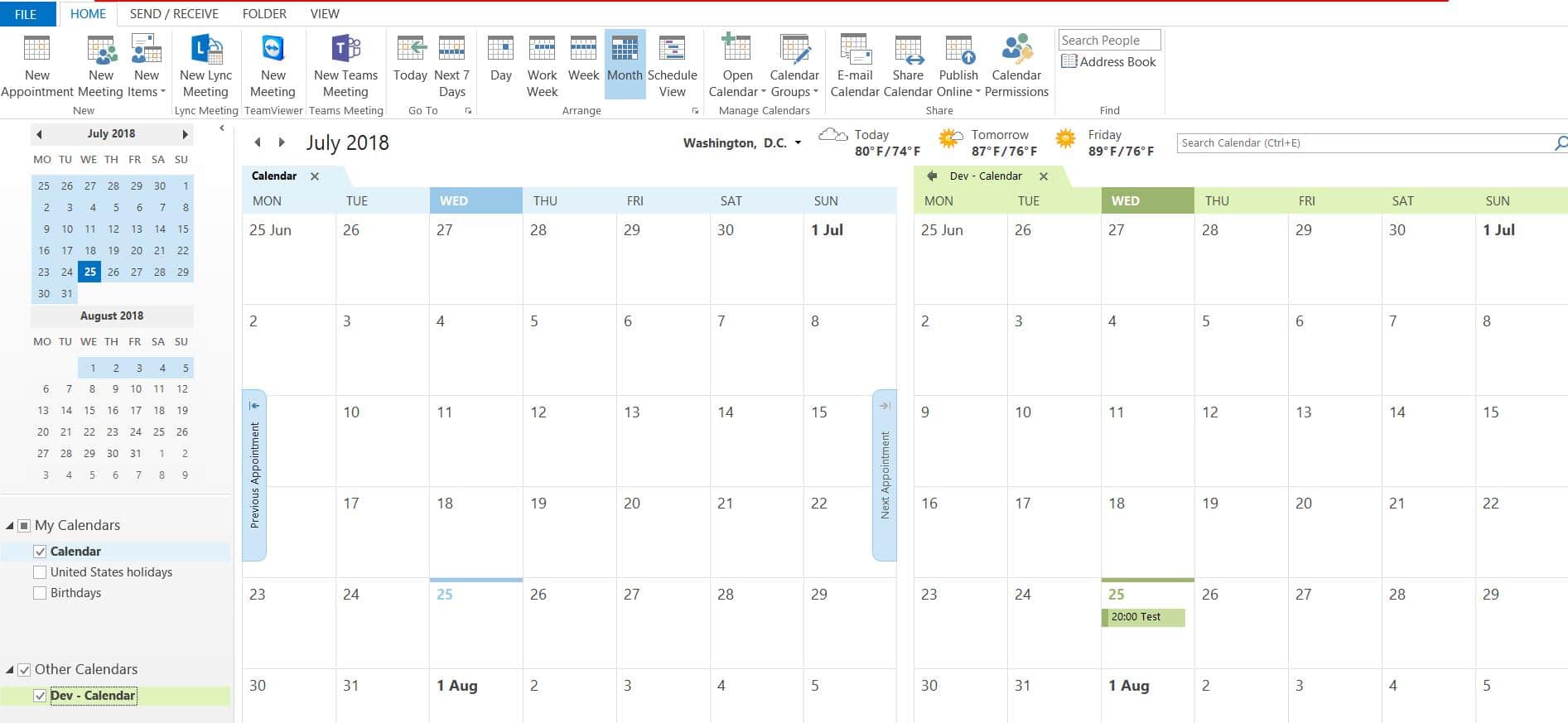Start a New Lync Meeting

205,66
